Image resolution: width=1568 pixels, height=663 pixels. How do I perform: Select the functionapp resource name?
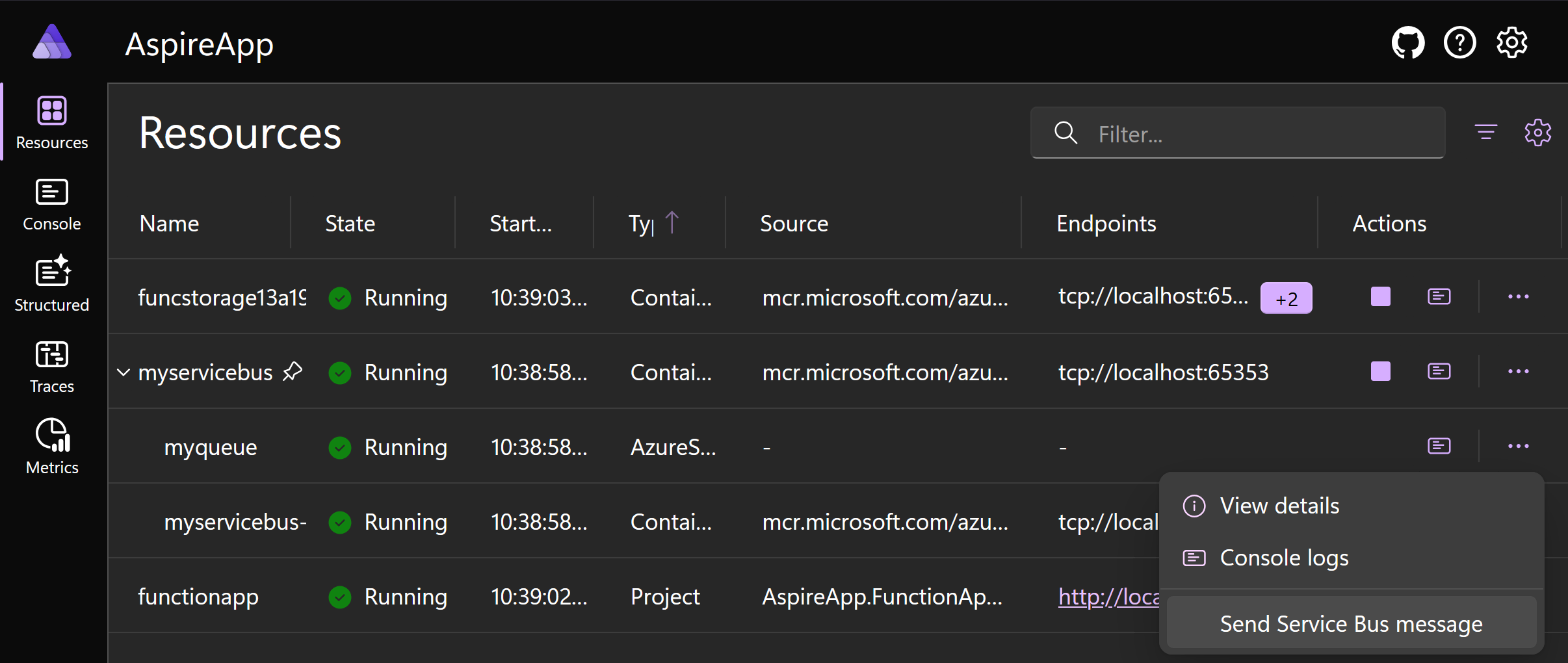[x=198, y=597]
